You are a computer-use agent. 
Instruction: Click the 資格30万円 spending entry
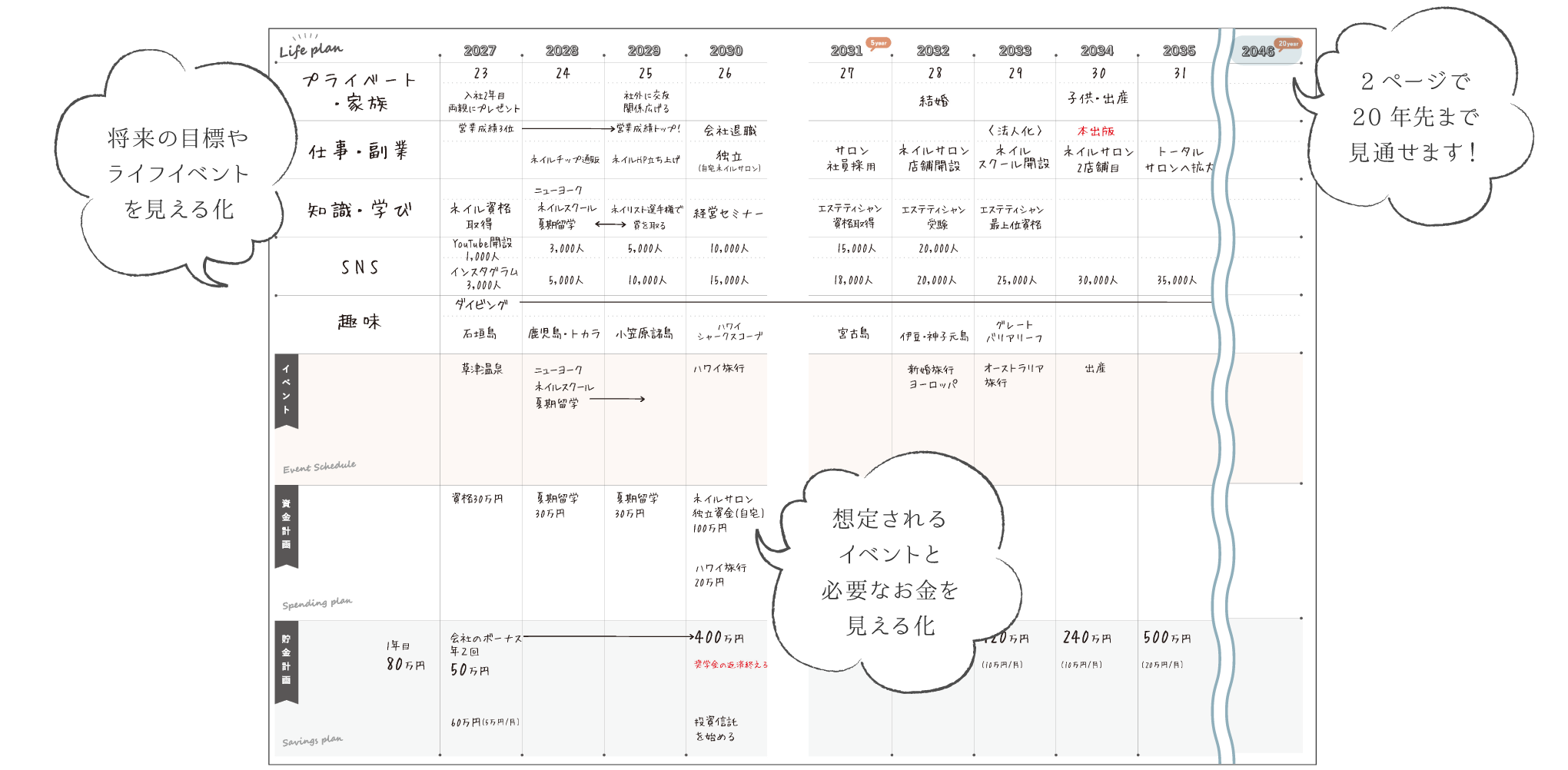click(477, 499)
